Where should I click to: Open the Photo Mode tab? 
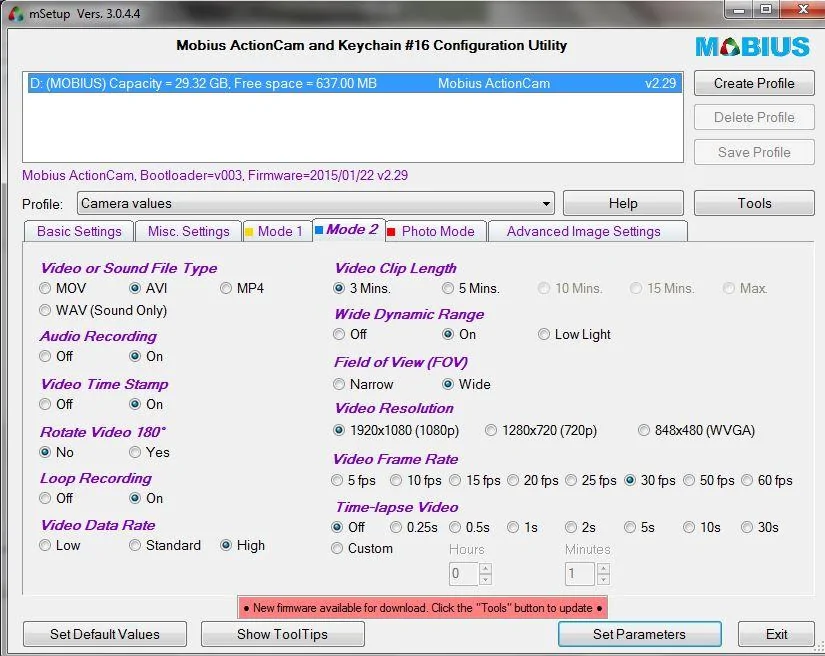[x=436, y=231]
